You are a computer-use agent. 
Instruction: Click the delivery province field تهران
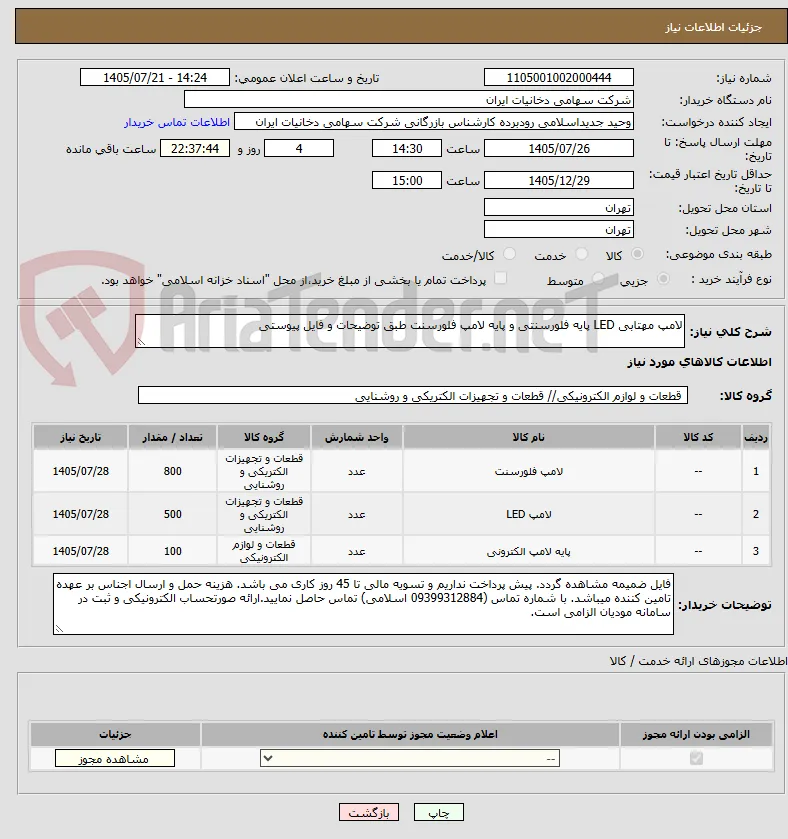click(559, 207)
